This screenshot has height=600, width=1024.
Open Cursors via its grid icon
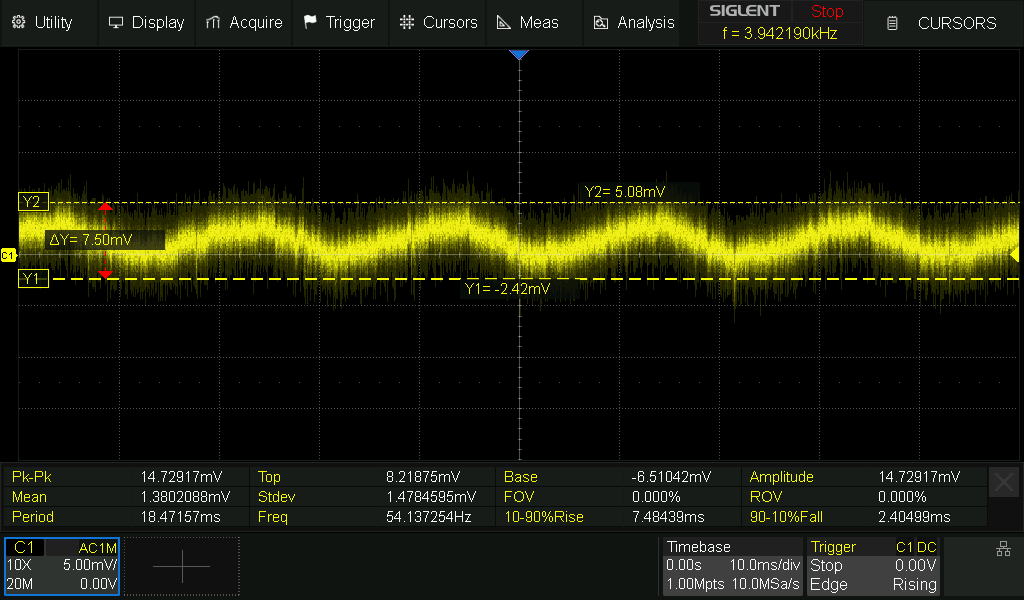406,22
